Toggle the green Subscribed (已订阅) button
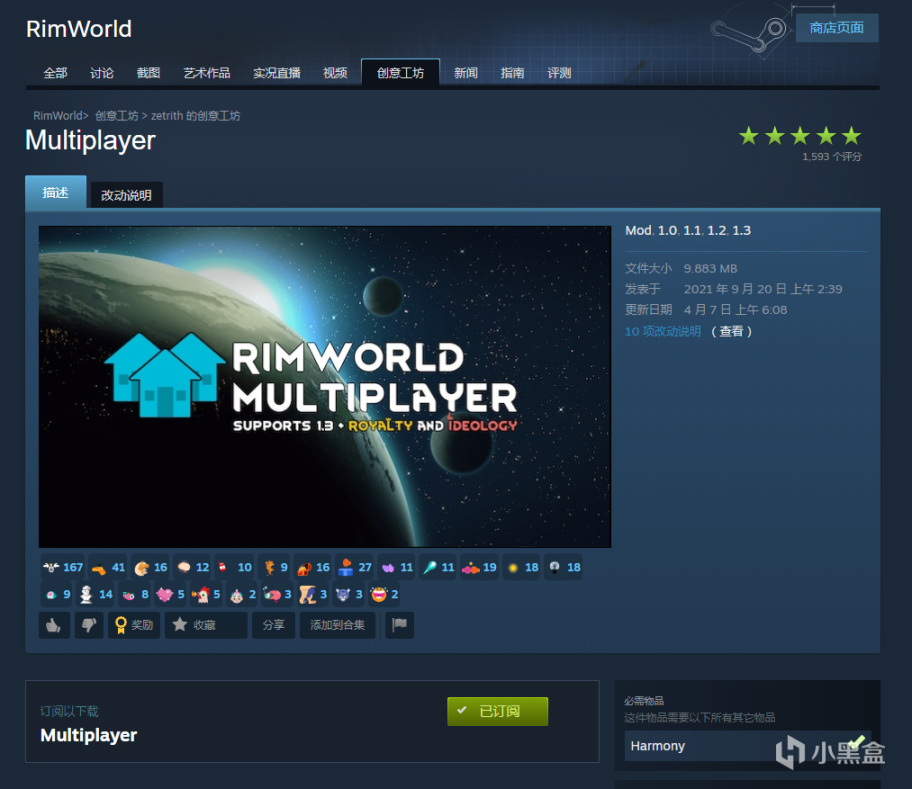 497,711
